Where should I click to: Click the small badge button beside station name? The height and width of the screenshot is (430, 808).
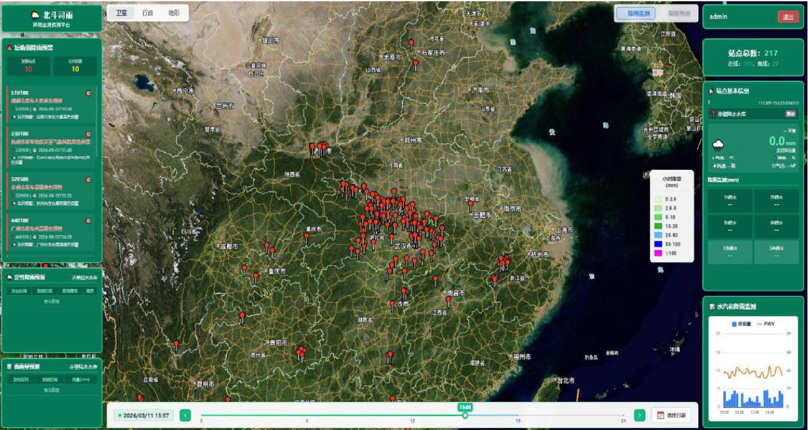pyautogui.click(x=789, y=113)
